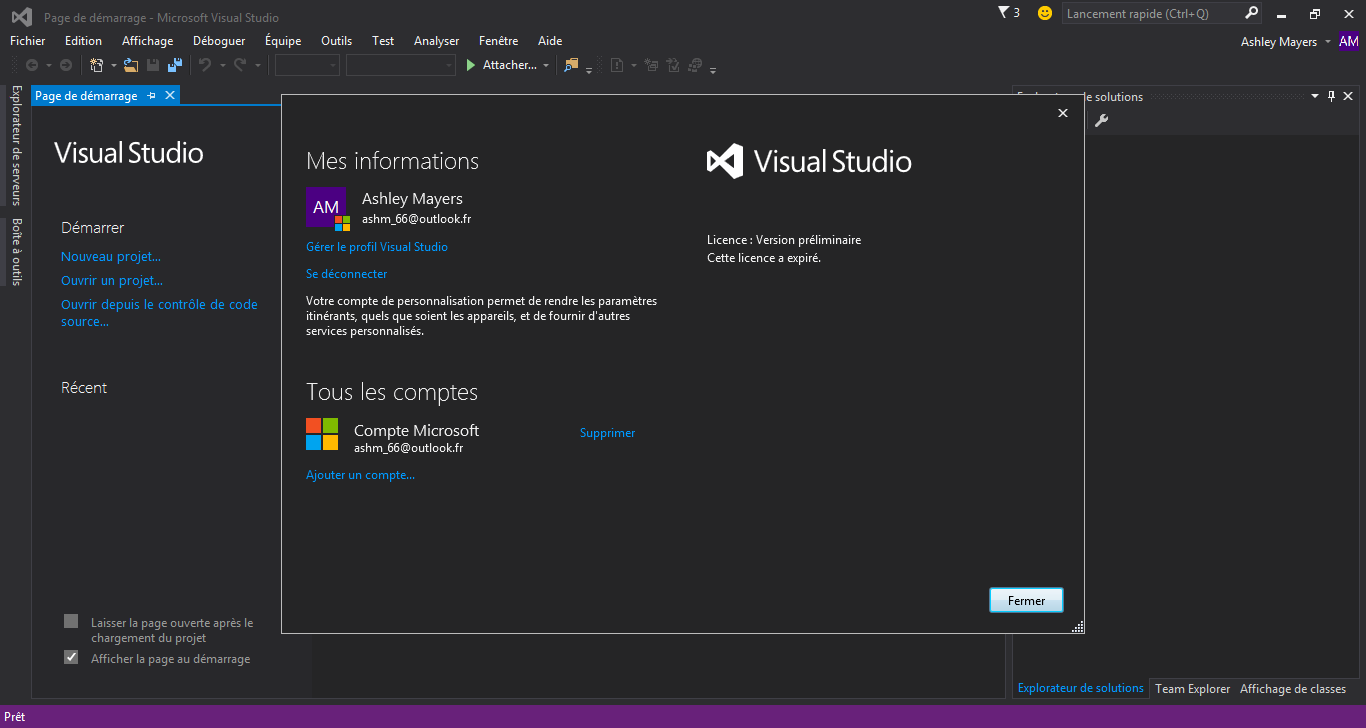Open the Déboguer menu
1366x728 pixels.
[x=219, y=41]
